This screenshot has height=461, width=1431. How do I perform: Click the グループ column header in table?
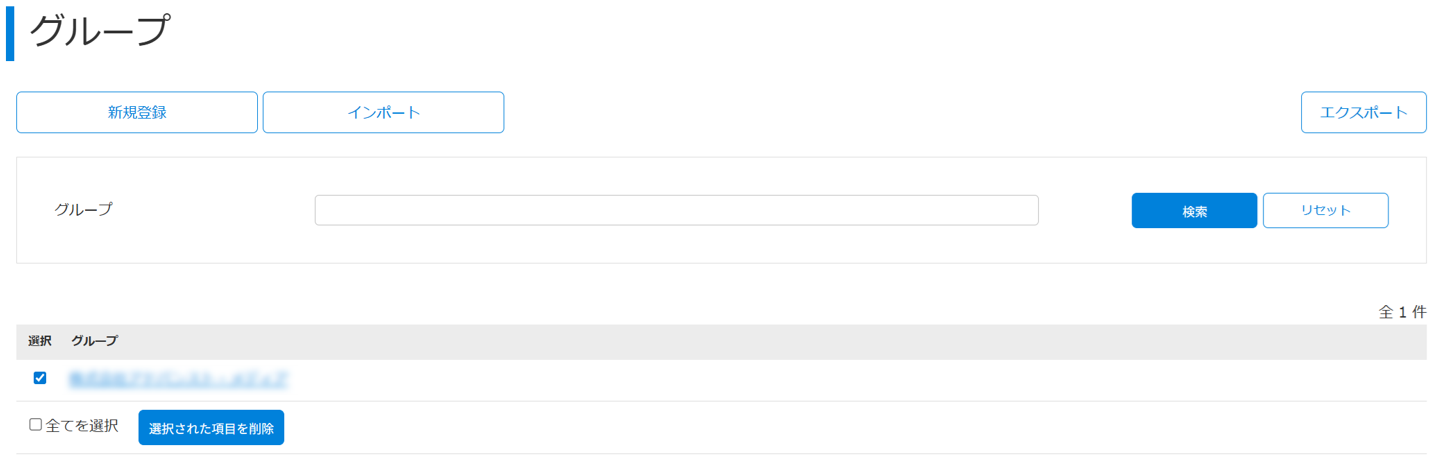[94, 341]
